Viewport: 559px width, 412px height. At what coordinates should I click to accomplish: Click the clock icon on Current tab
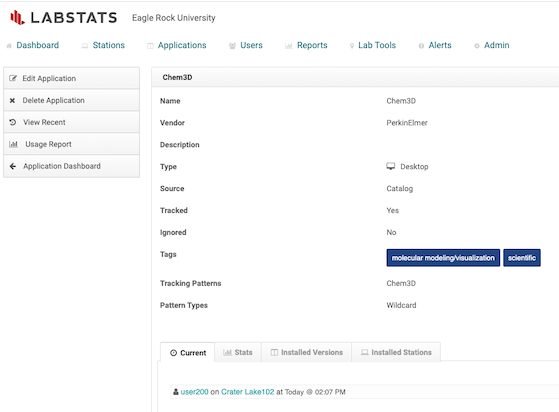(174, 353)
